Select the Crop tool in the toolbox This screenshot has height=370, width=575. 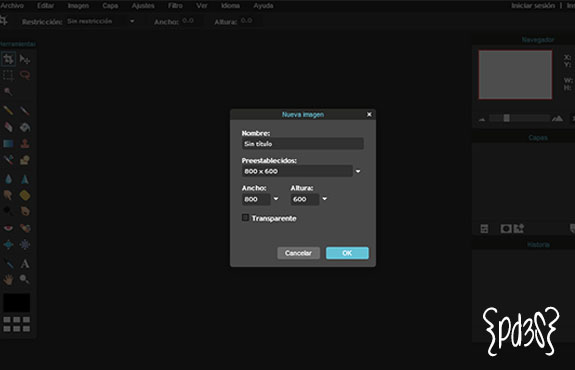point(8,59)
